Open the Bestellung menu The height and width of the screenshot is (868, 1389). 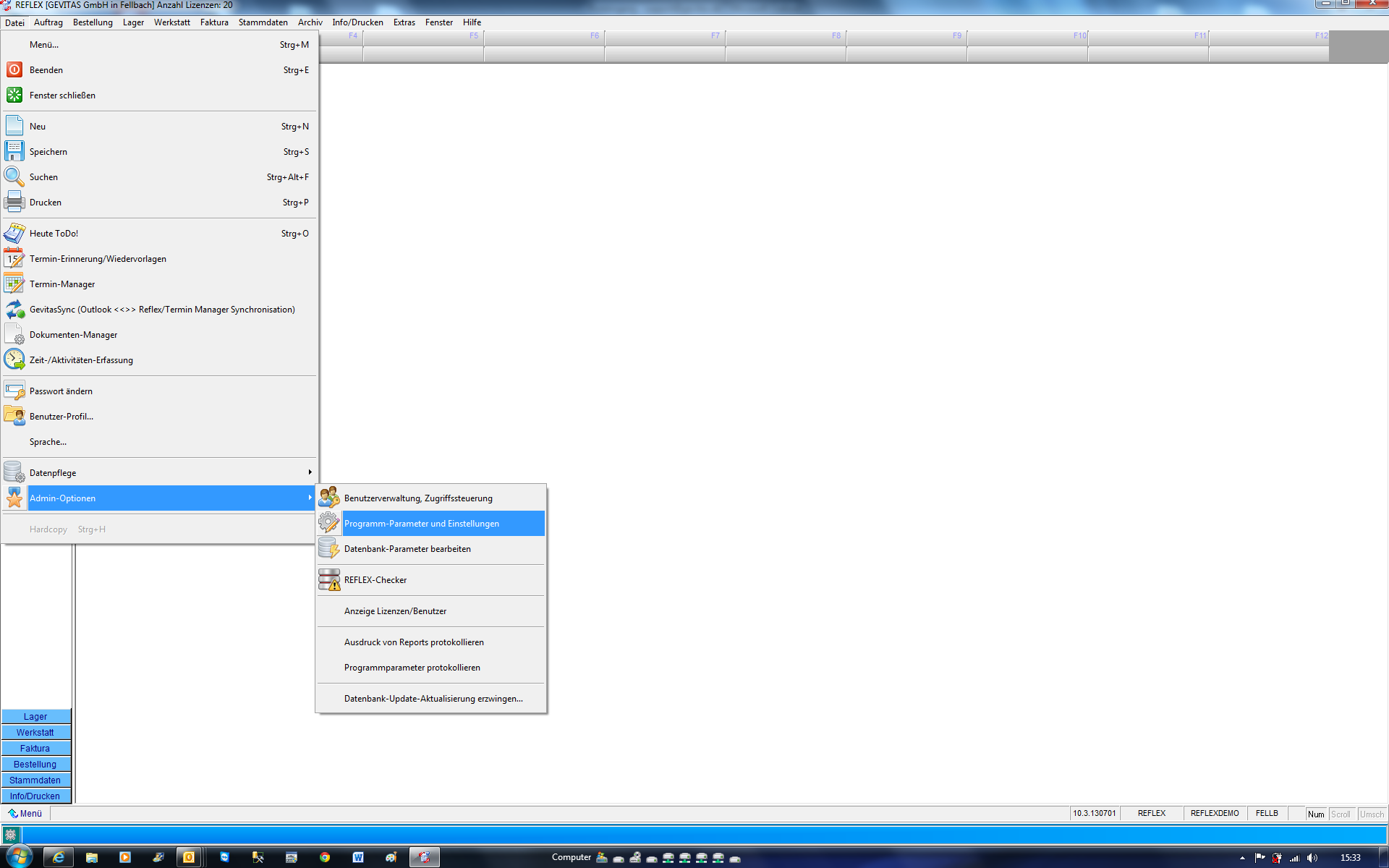coord(93,22)
